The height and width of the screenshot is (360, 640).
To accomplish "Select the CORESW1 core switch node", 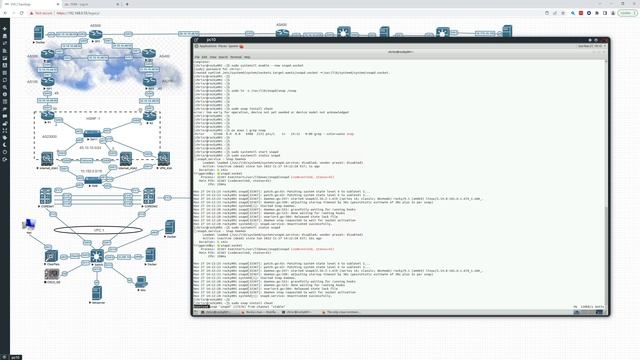I will 46,196.
